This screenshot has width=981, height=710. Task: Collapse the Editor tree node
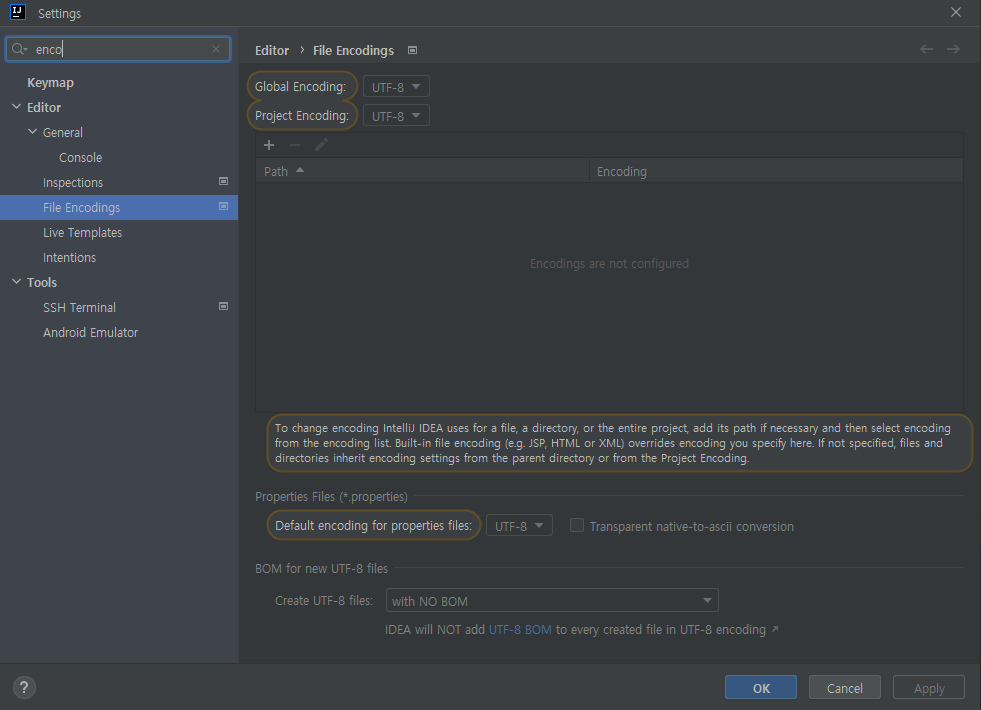pyautogui.click(x=17, y=107)
